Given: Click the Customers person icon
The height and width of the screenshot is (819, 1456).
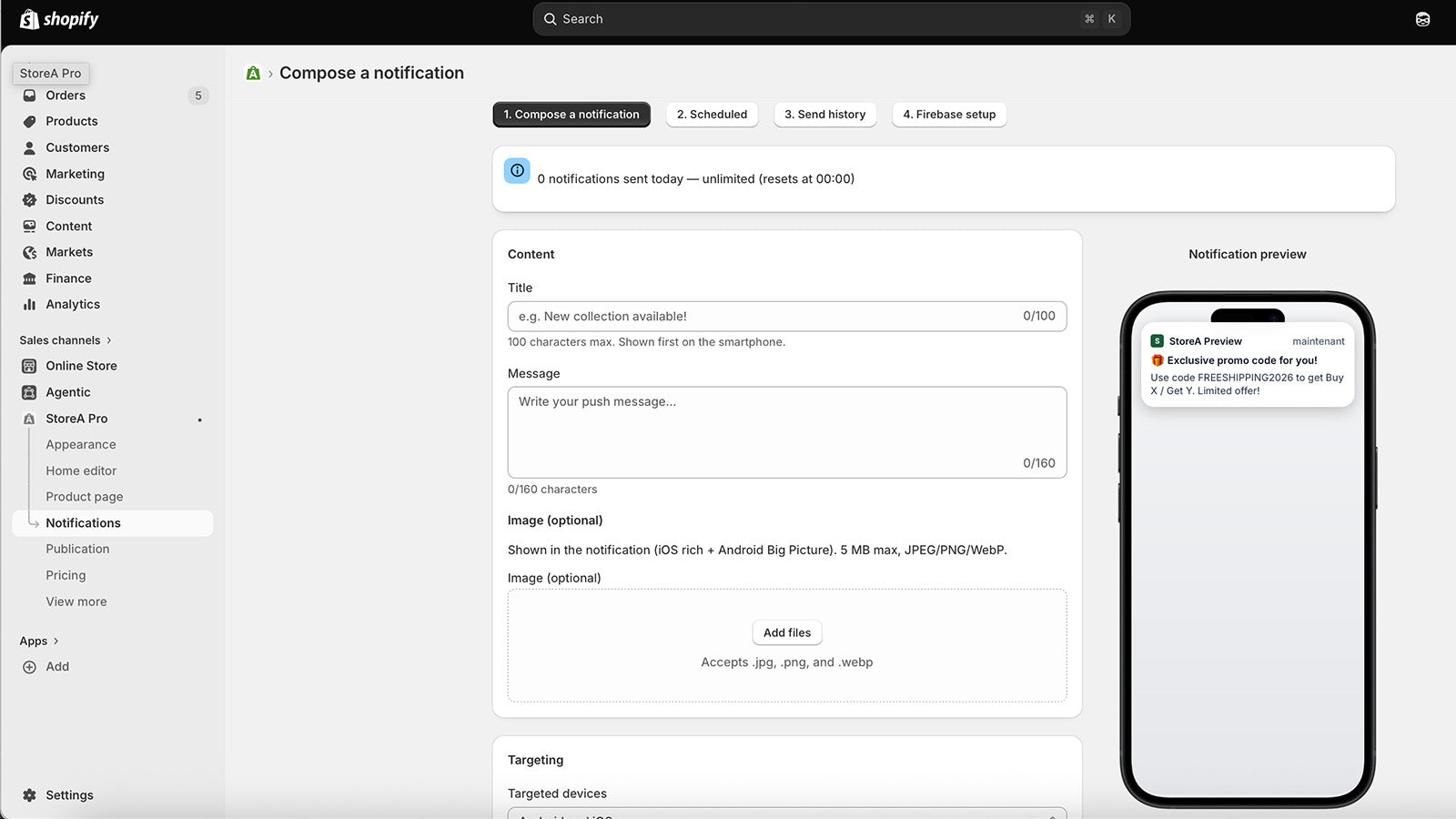Looking at the screenshot, I should [x=29, y=147].
